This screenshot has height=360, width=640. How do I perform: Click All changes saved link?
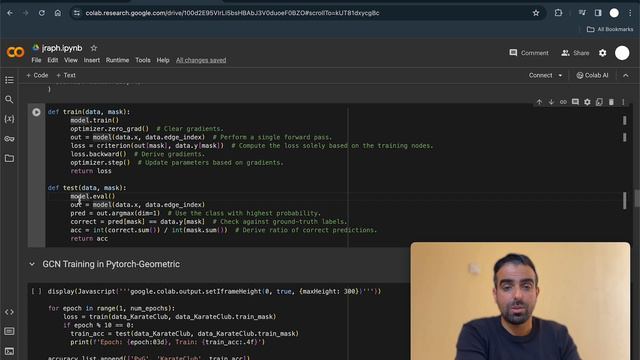201,60
